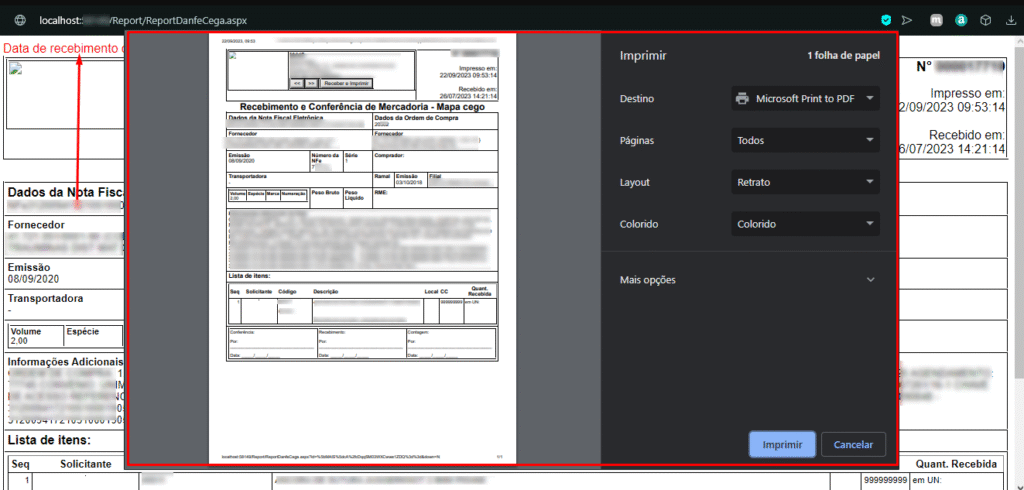Open the Páginas dropdown set to Todos
Image resolution: width=1024 pixels, height=490 pixels.
[x=804, y=141]
